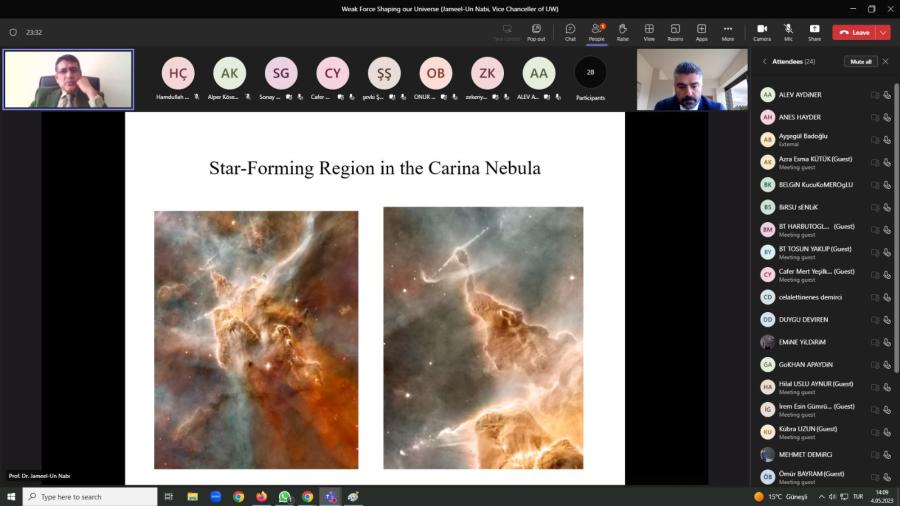The image size is (900, 506).
Task: Close the Attendees panel
Action: tap(885, 61)
